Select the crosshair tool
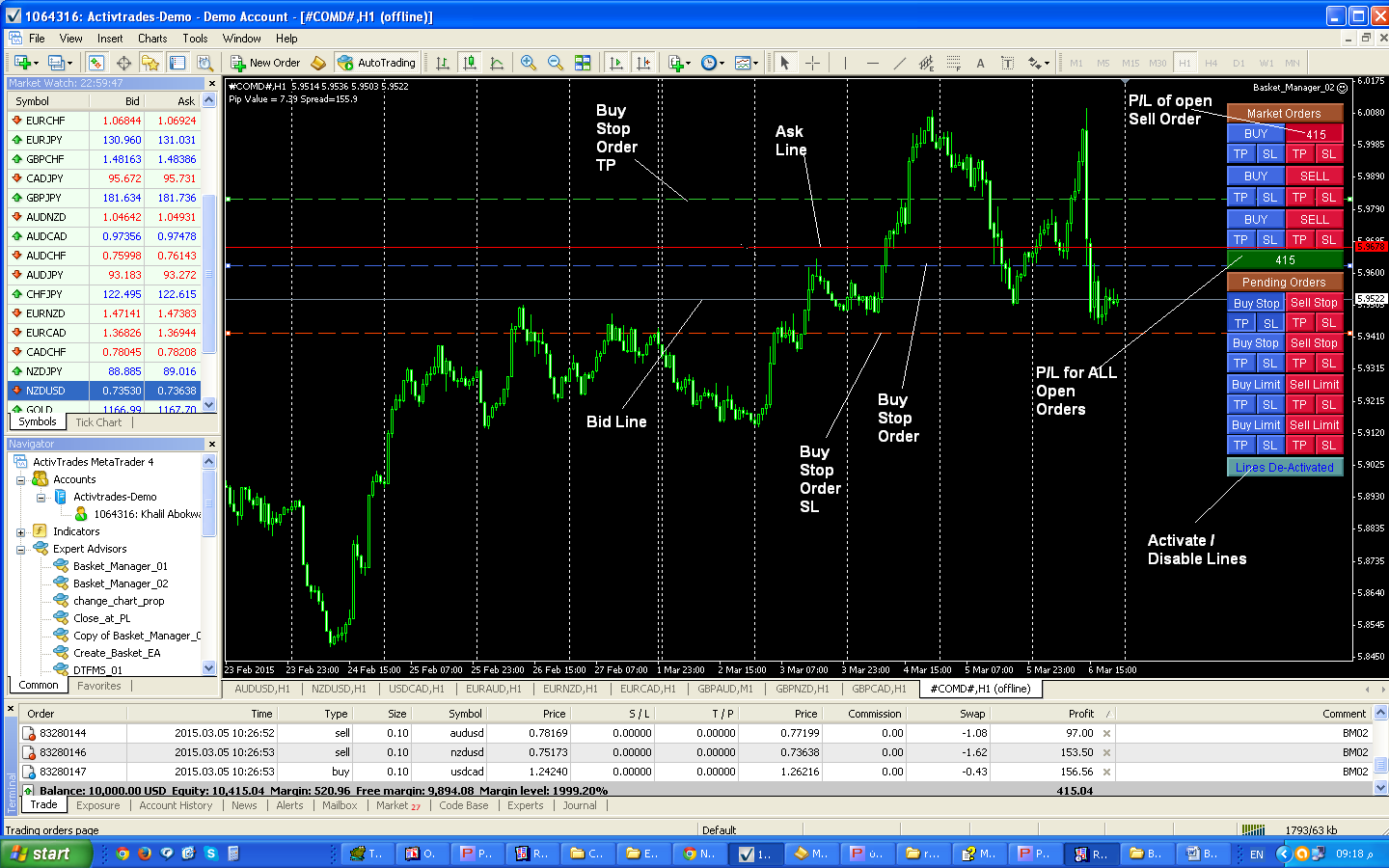Screen dimensions: 1389x868 (813, 63)
